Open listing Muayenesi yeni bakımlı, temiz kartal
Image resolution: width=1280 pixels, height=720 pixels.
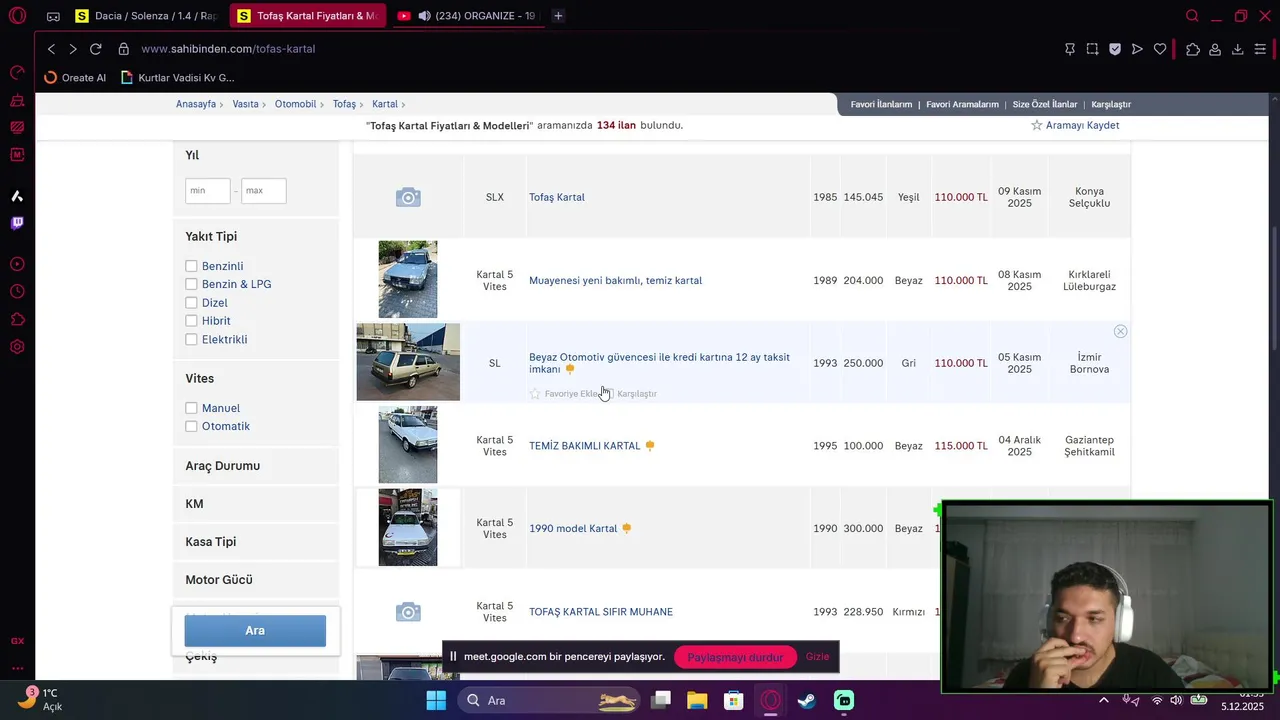tap(615, 281)
